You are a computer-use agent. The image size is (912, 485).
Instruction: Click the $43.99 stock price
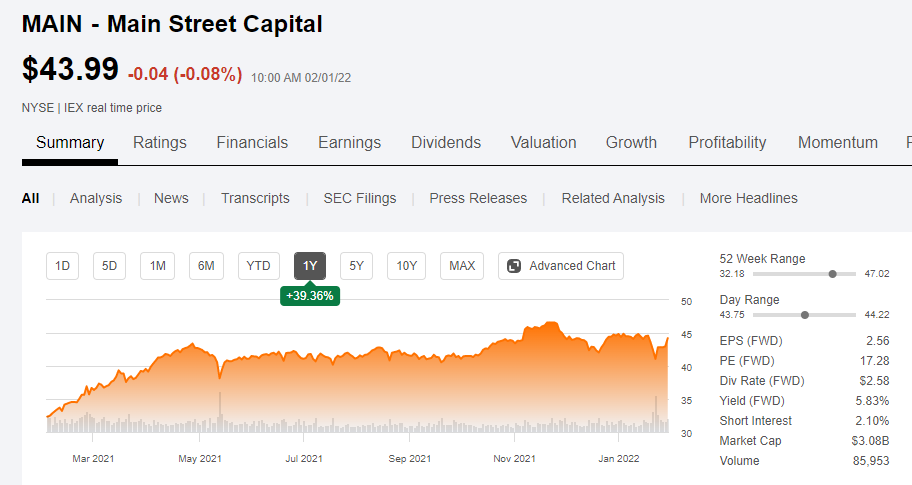point(70,69)
